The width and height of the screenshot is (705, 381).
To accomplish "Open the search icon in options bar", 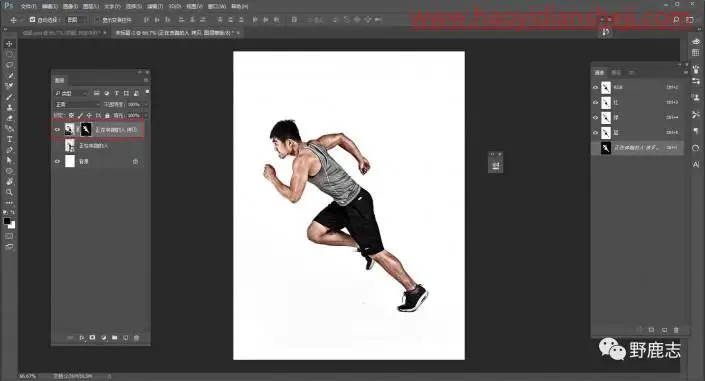I will 676,20.
